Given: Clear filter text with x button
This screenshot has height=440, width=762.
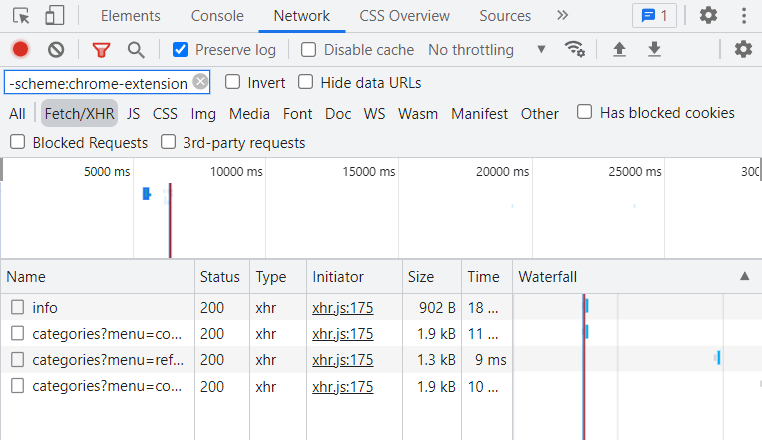Looking at the screenshot, I should [x=200, y=81].
